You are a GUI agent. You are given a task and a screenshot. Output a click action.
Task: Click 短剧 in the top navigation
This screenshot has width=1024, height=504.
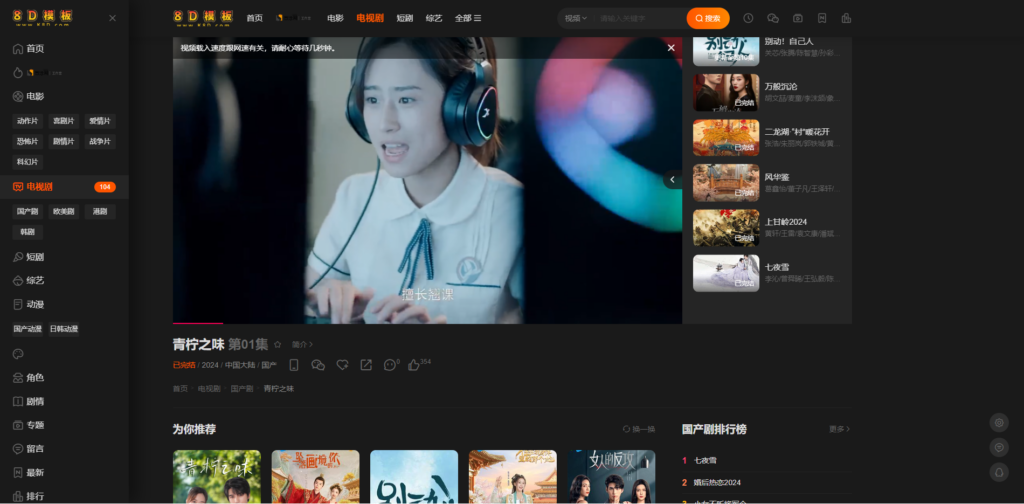405,18
